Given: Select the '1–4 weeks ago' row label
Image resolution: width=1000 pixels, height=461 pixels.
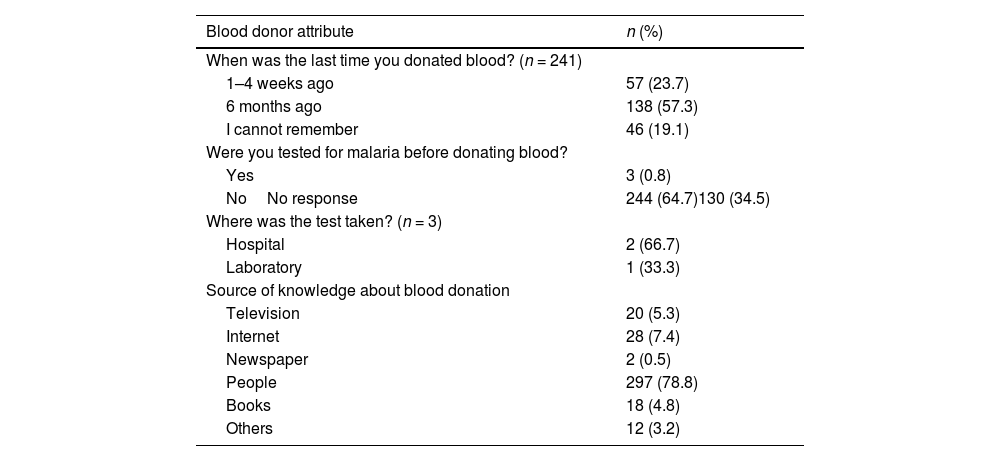Looking at the screenshot, I should point(279,84).
